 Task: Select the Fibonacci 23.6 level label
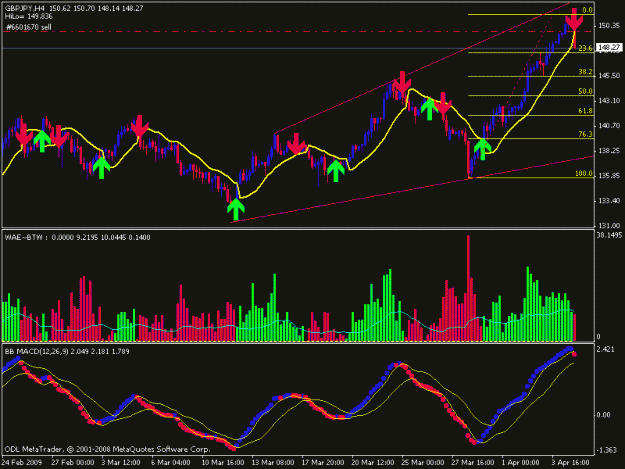pos(585,48)
